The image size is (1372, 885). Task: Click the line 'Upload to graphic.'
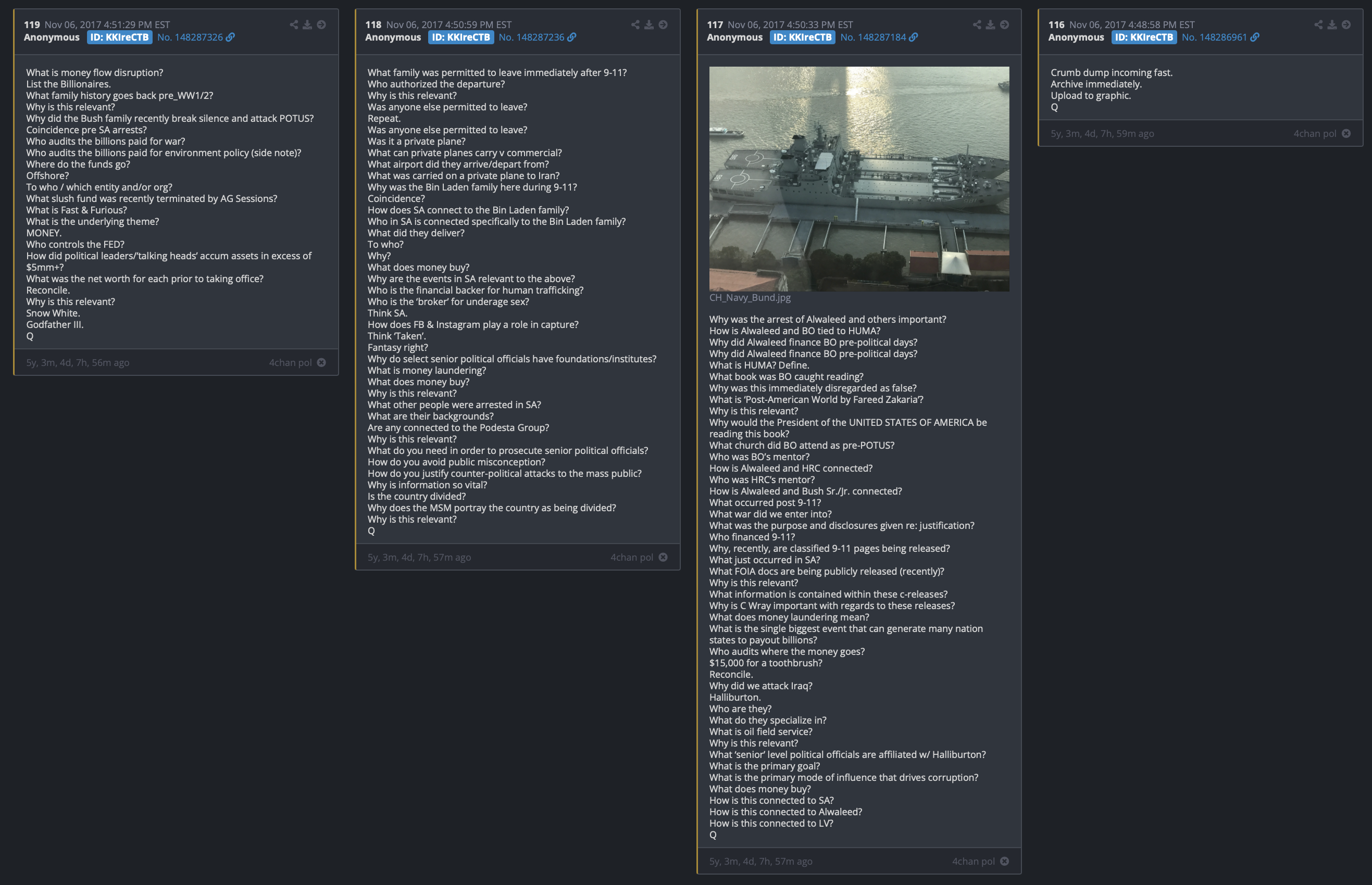(1091, 95)
